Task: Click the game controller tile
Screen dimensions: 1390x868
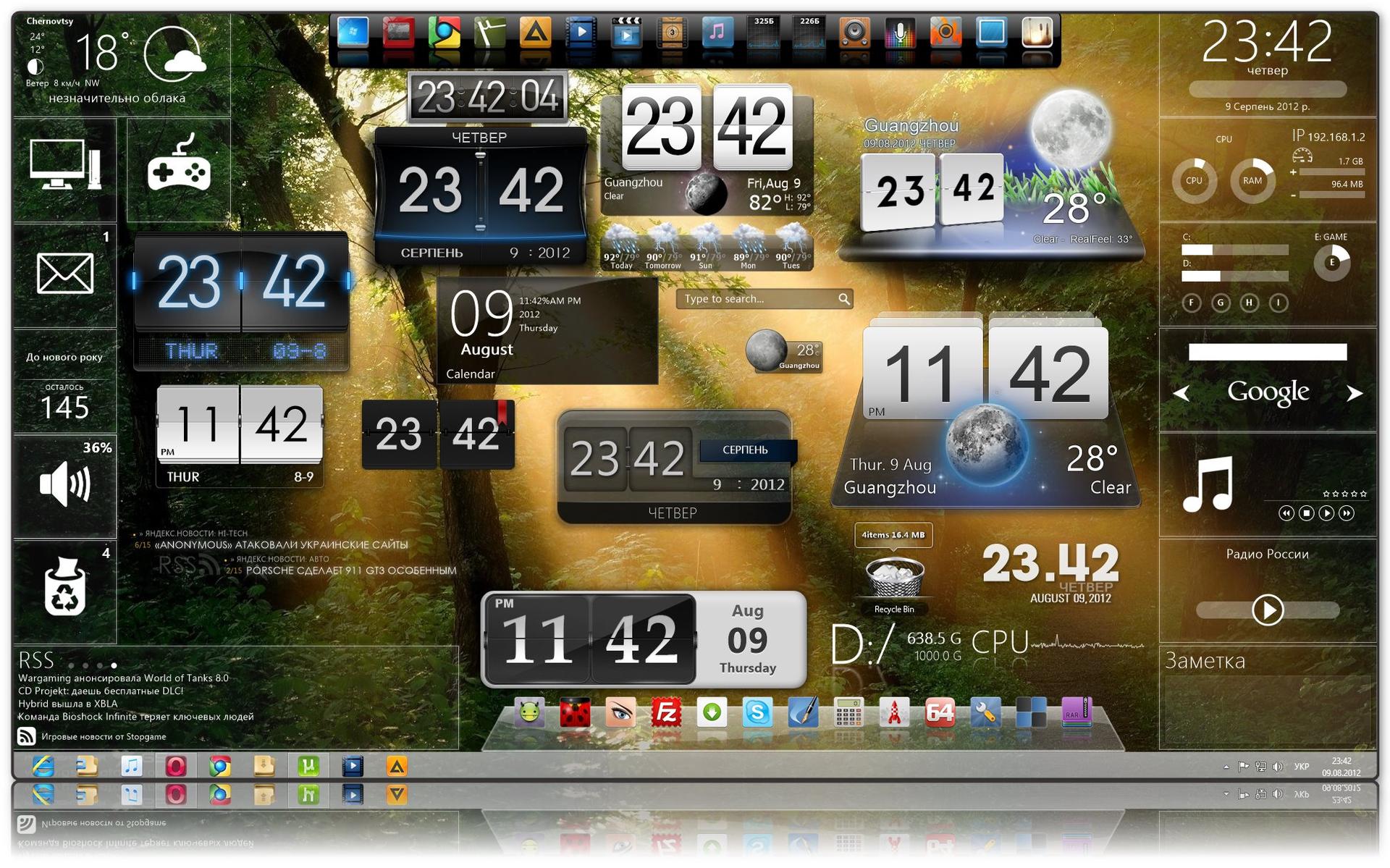Action: point(179,169)
